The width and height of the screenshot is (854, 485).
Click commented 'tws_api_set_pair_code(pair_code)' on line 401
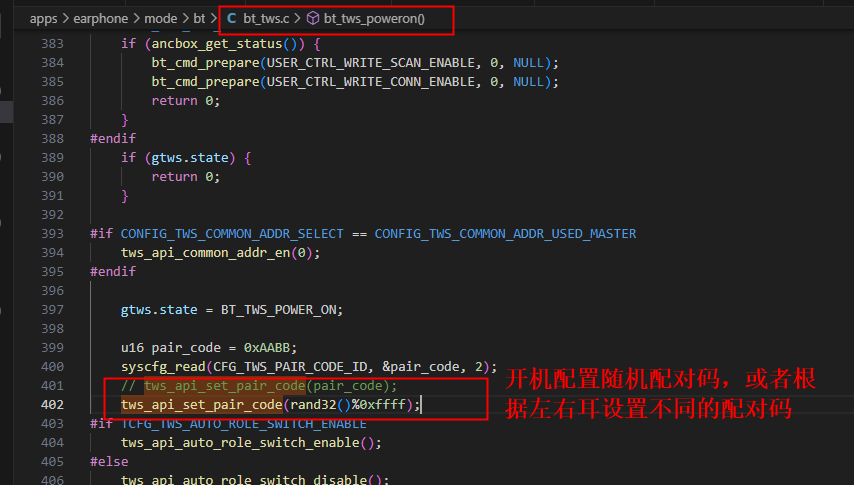pyautogui.click(x=267, y=386)
